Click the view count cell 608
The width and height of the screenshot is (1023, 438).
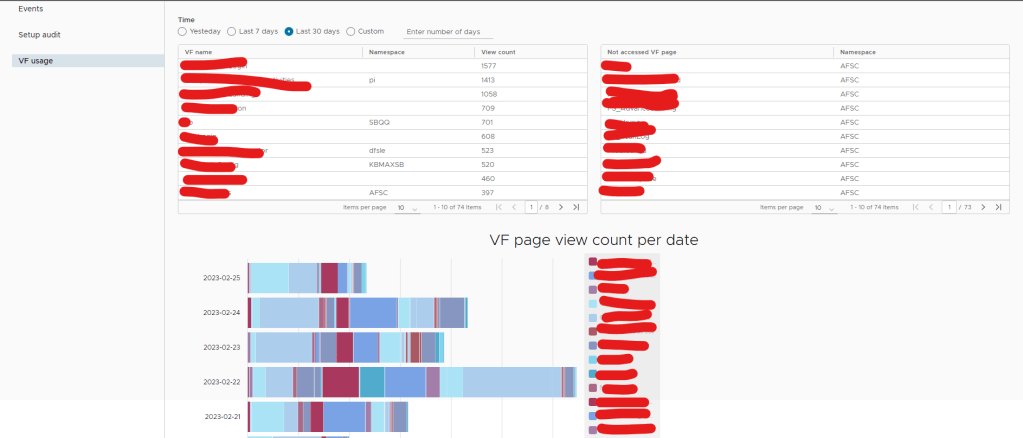(x=487, y=136)
